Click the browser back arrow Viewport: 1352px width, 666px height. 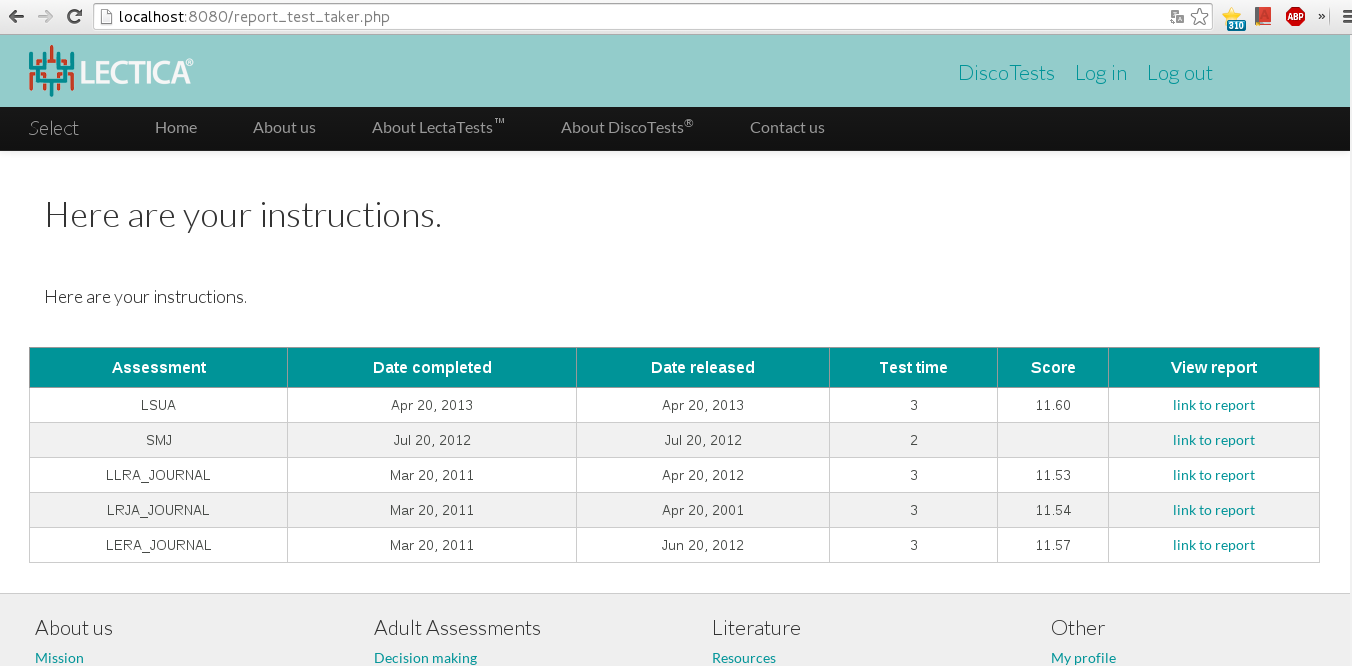point(16,16)
